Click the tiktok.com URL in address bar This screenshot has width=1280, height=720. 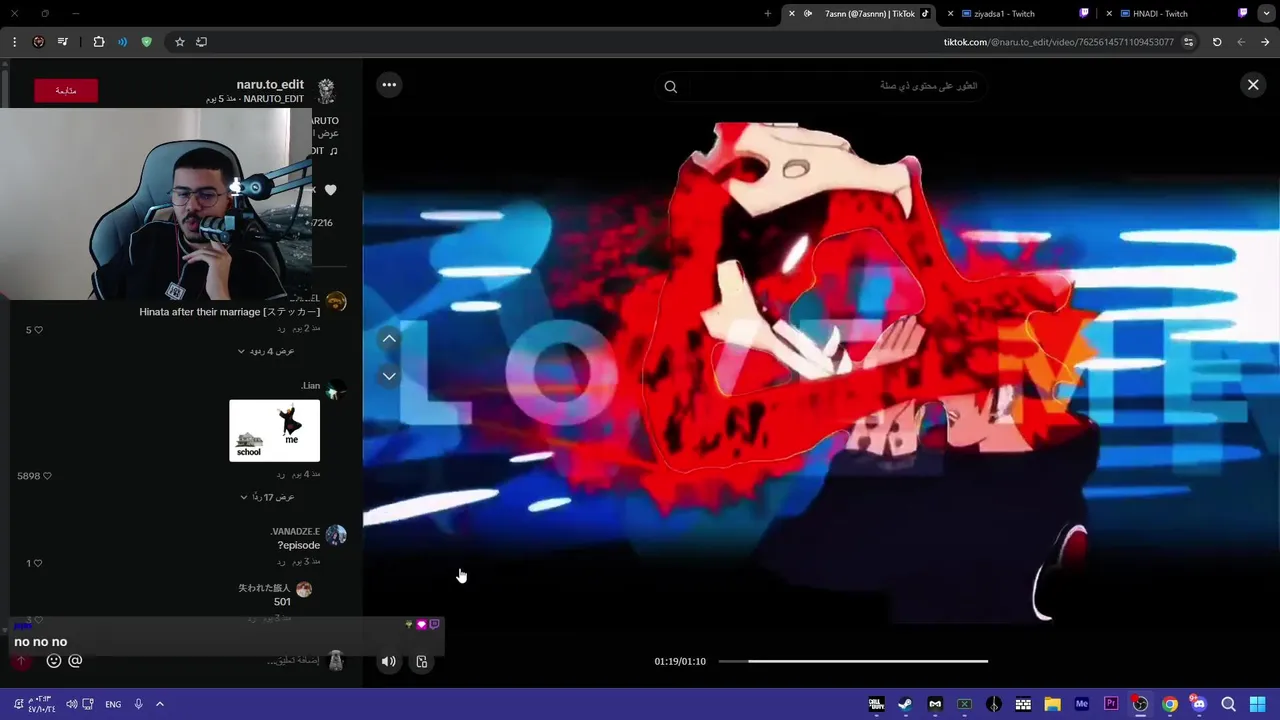pyautogui.click(x=1059, y=42)
